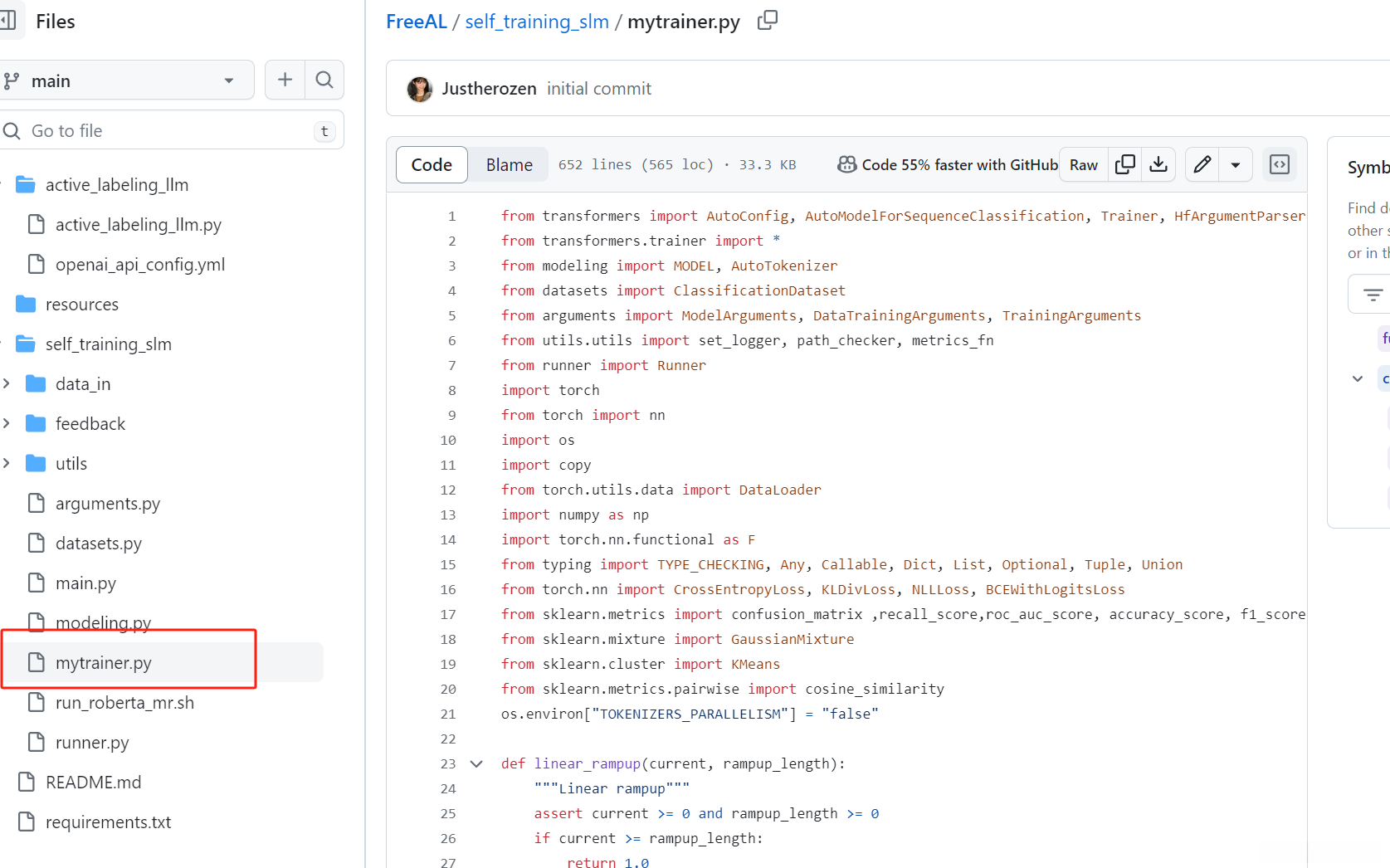
Task: Select the Code tab
Action: tap(432, 164)
